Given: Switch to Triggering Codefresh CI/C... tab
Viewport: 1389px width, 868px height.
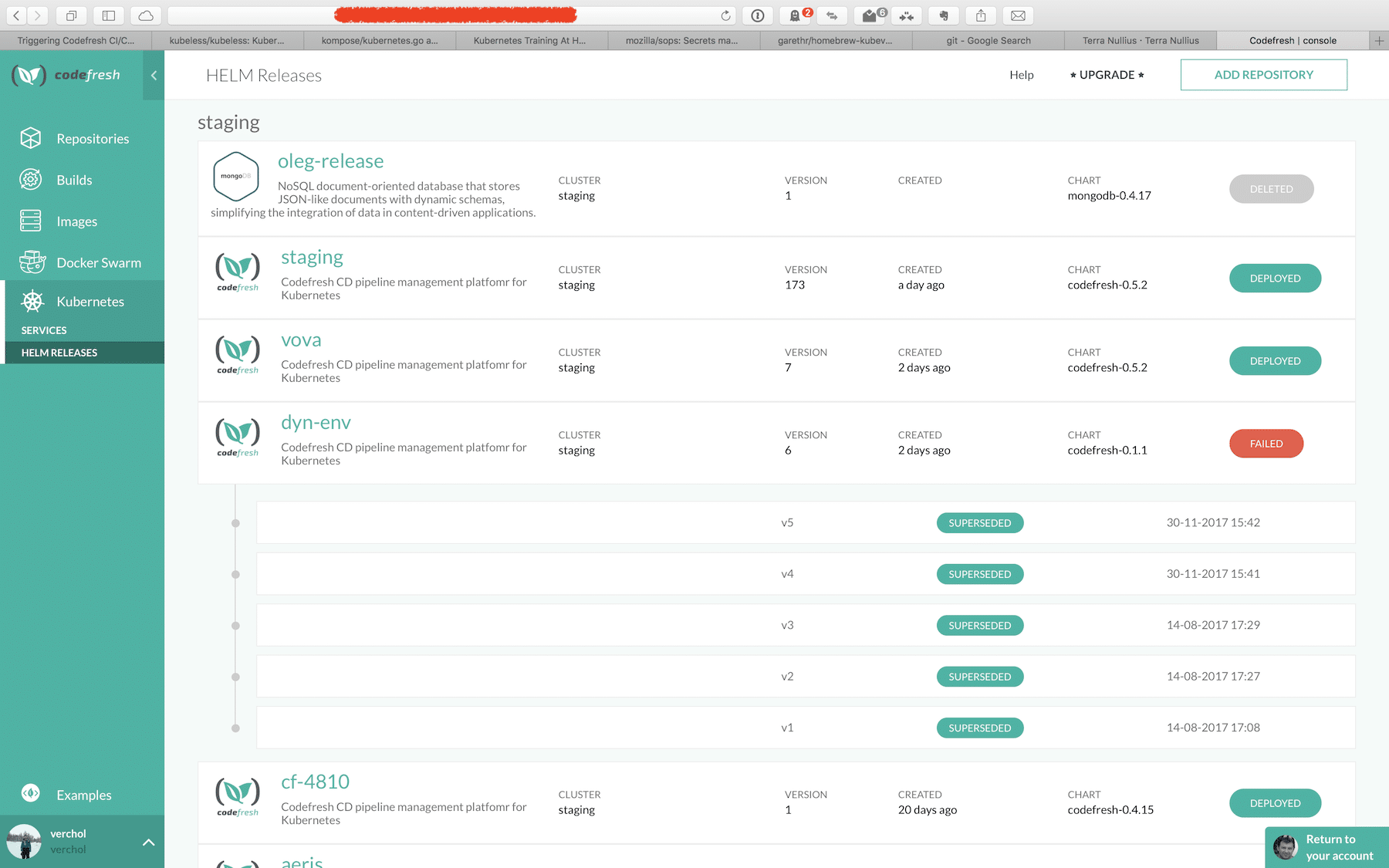Looking at the screenshot, I should tap(76, 41).
